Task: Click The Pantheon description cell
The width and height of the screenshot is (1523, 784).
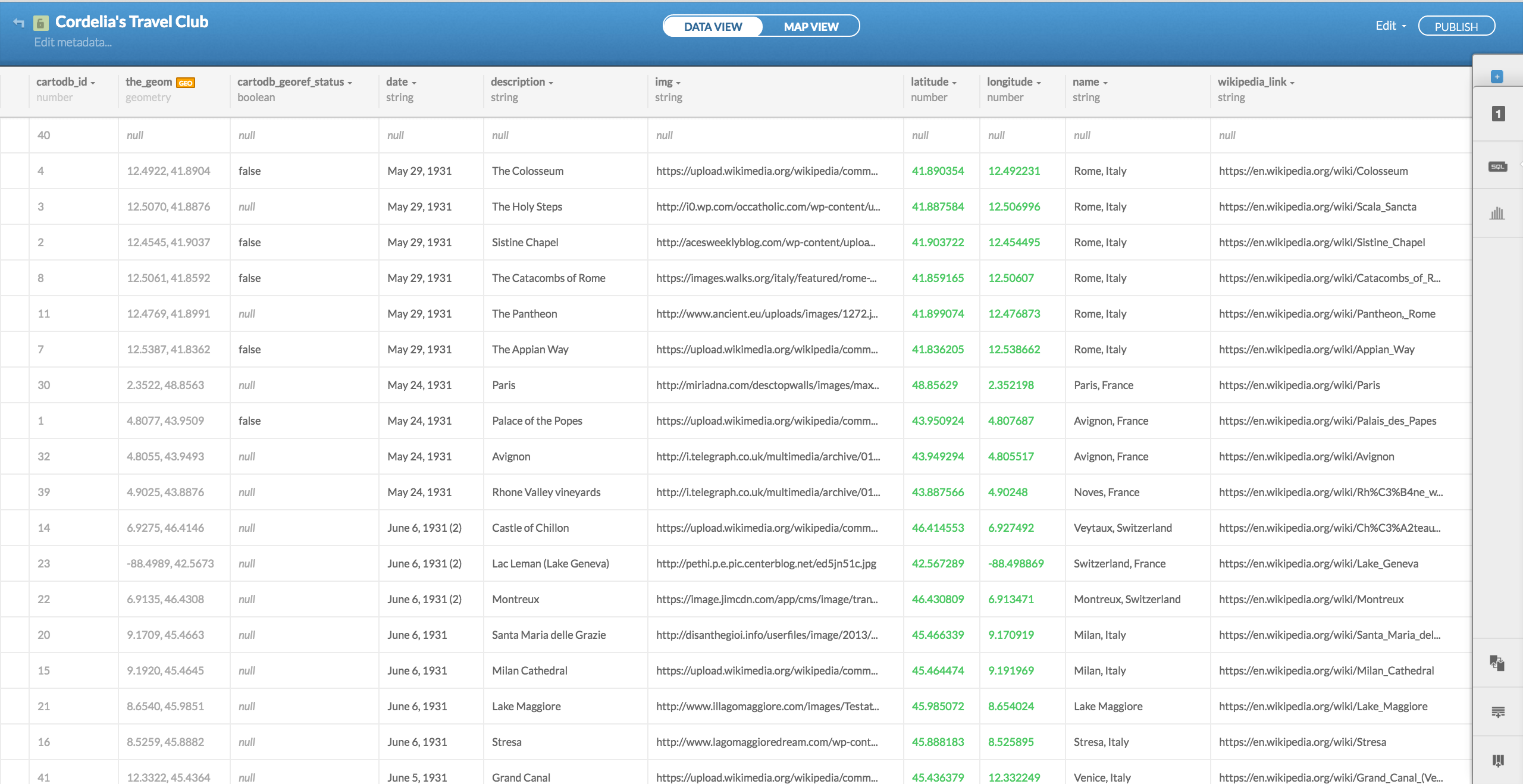Action: 566,314
